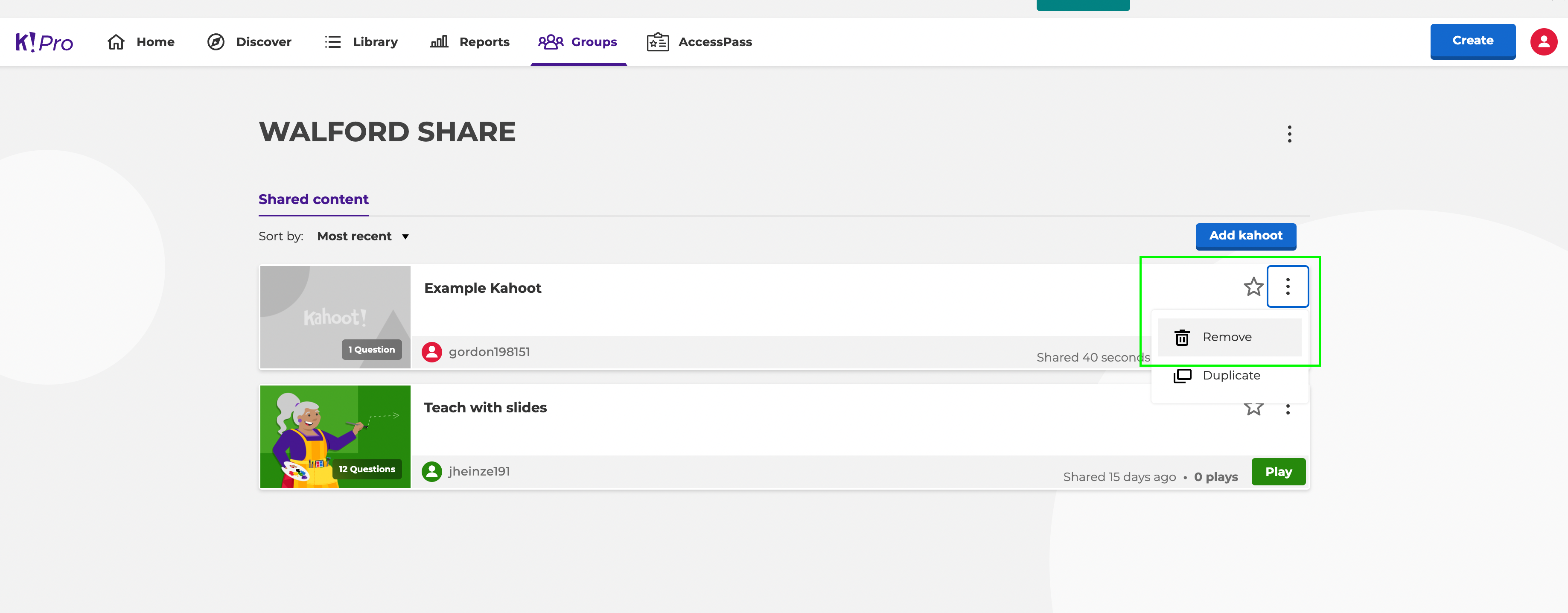Open the Library list icon
Image resolution: width=1568 pixels, height=613 pixels.
coord(333,41)
